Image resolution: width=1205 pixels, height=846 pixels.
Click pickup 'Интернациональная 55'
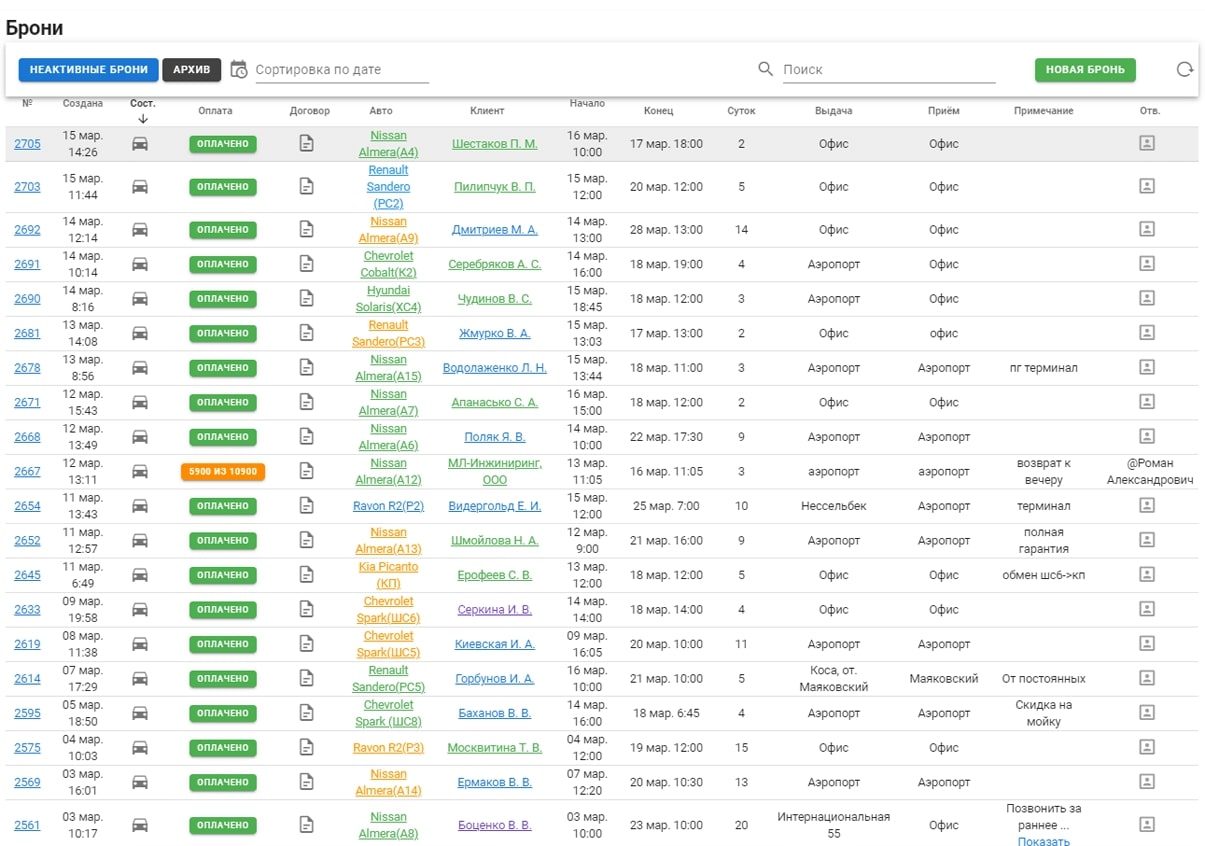pyautogui.click(x=833, y=825)
